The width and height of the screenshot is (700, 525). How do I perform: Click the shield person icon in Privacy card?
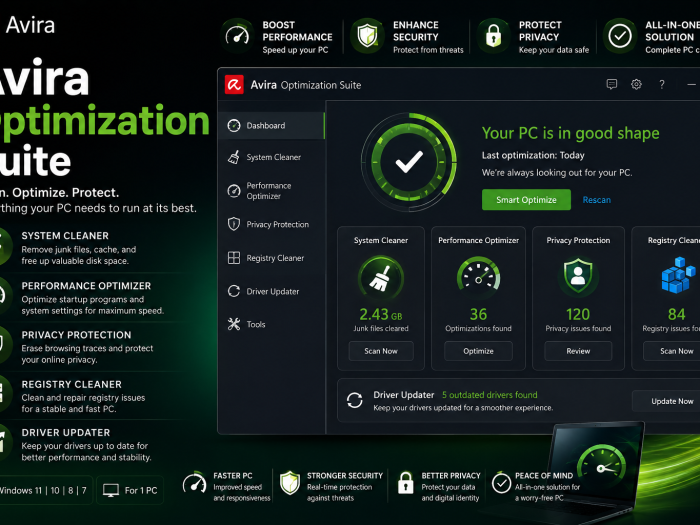tap(578, 277)
